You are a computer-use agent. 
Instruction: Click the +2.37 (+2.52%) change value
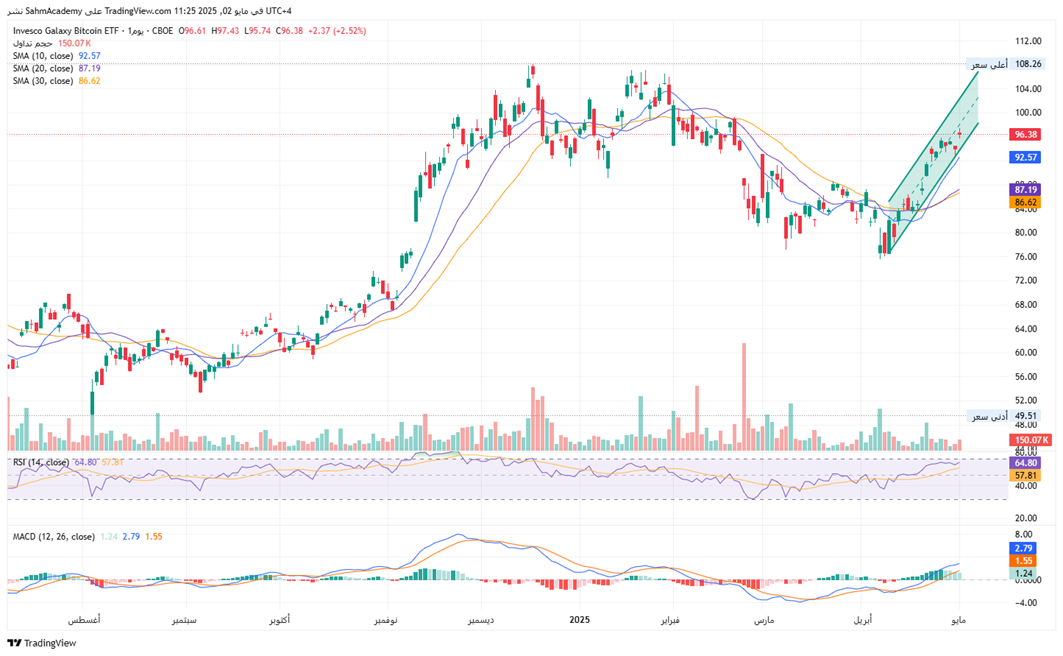pyautogui.click(x=337, y=31)
